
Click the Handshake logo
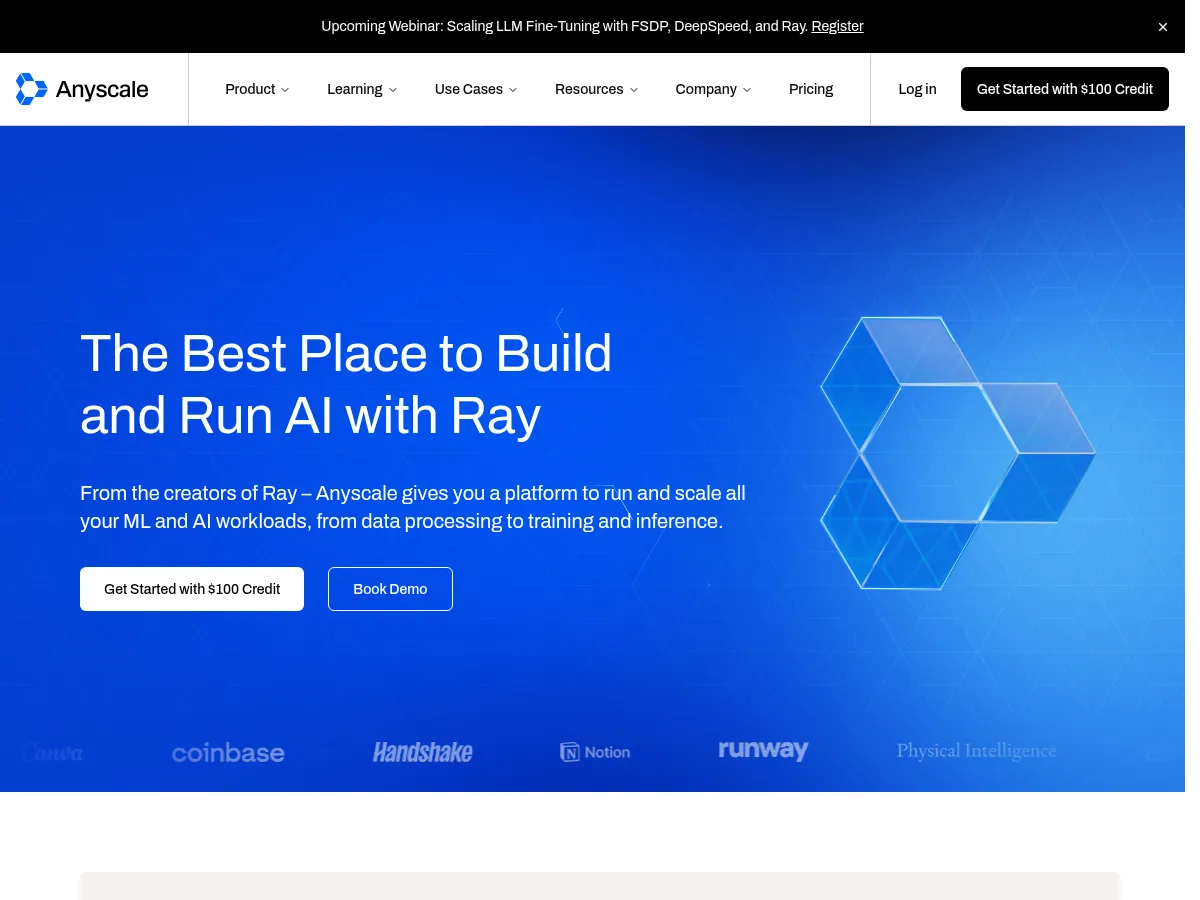pyautogui.click(x=422, y=752)
